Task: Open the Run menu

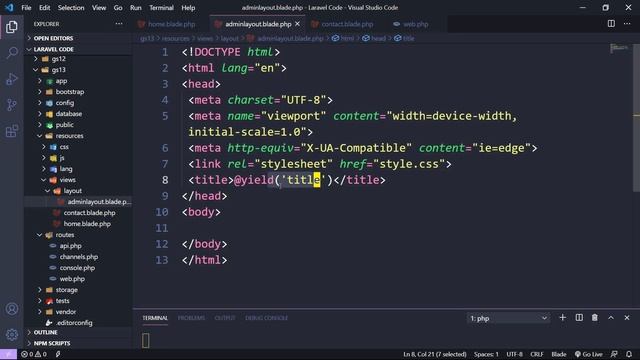Action: coord(136,8)
